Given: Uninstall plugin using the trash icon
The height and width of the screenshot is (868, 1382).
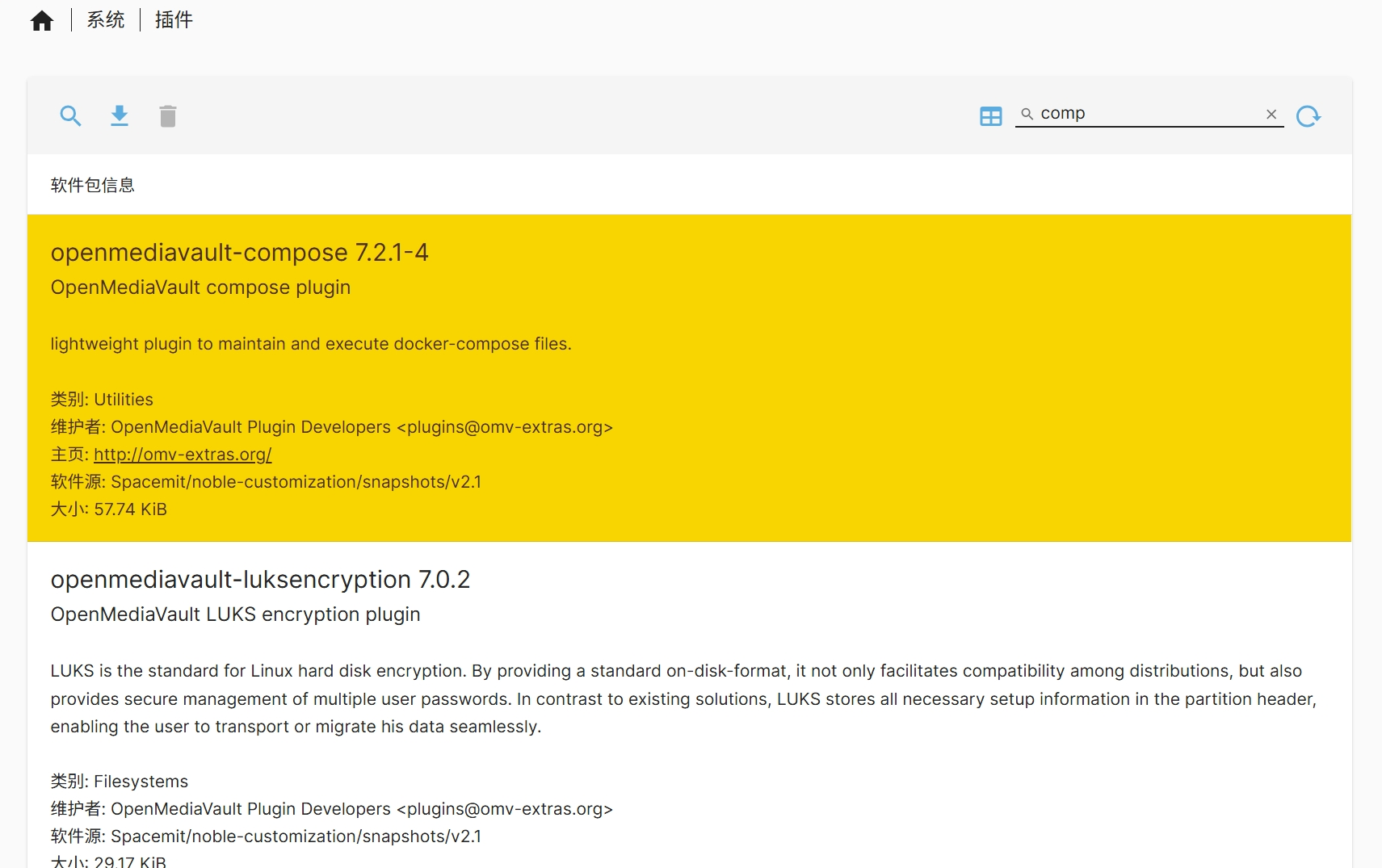Looking at the screenshot, I should (x=168, y=116).
